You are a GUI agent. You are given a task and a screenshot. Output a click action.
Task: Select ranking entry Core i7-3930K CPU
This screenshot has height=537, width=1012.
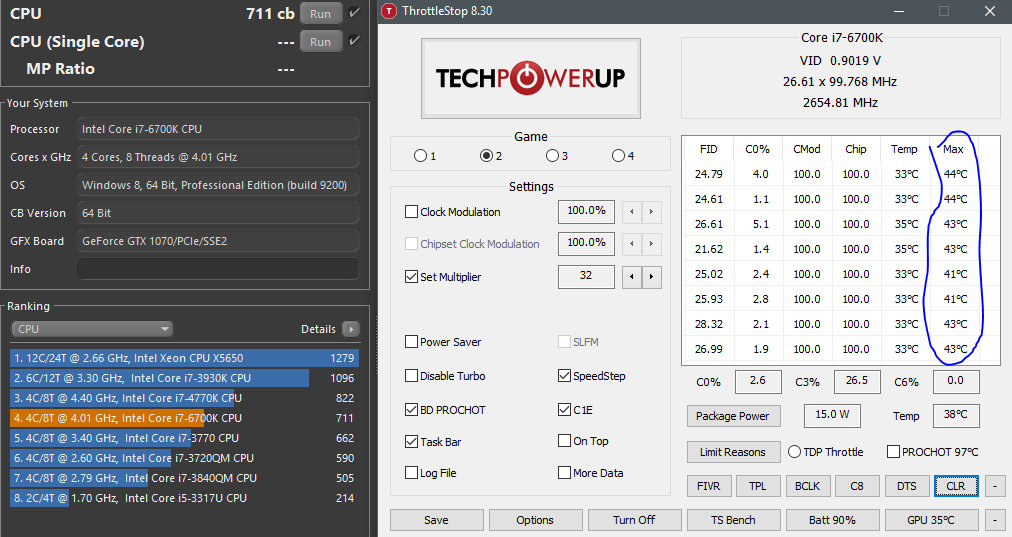click(x=184, y=378)
